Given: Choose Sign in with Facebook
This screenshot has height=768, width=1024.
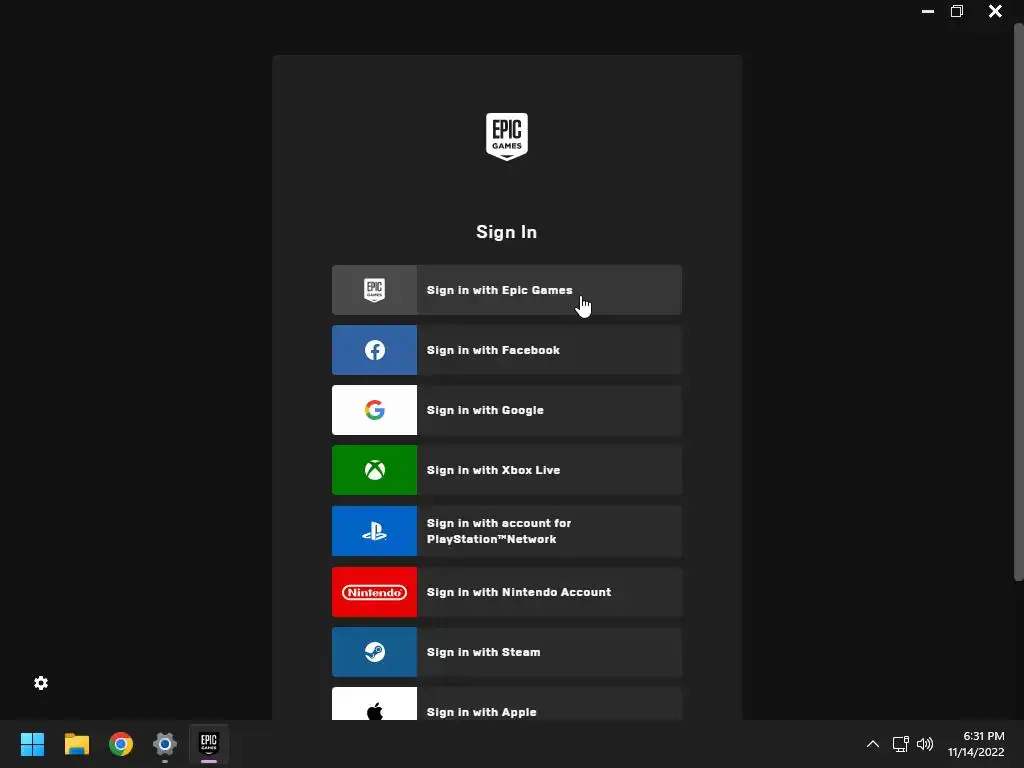Looking at the screenshot, I should [x=507, y=350].
